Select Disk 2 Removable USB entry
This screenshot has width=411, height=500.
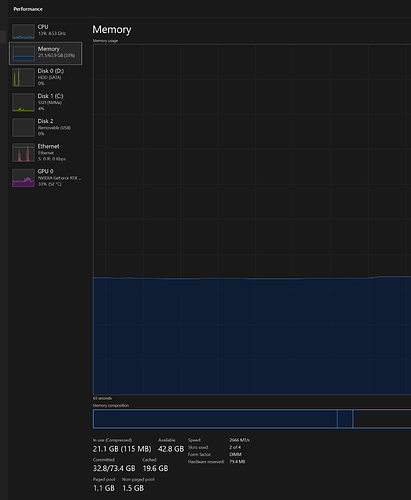[x=45, y=127]
